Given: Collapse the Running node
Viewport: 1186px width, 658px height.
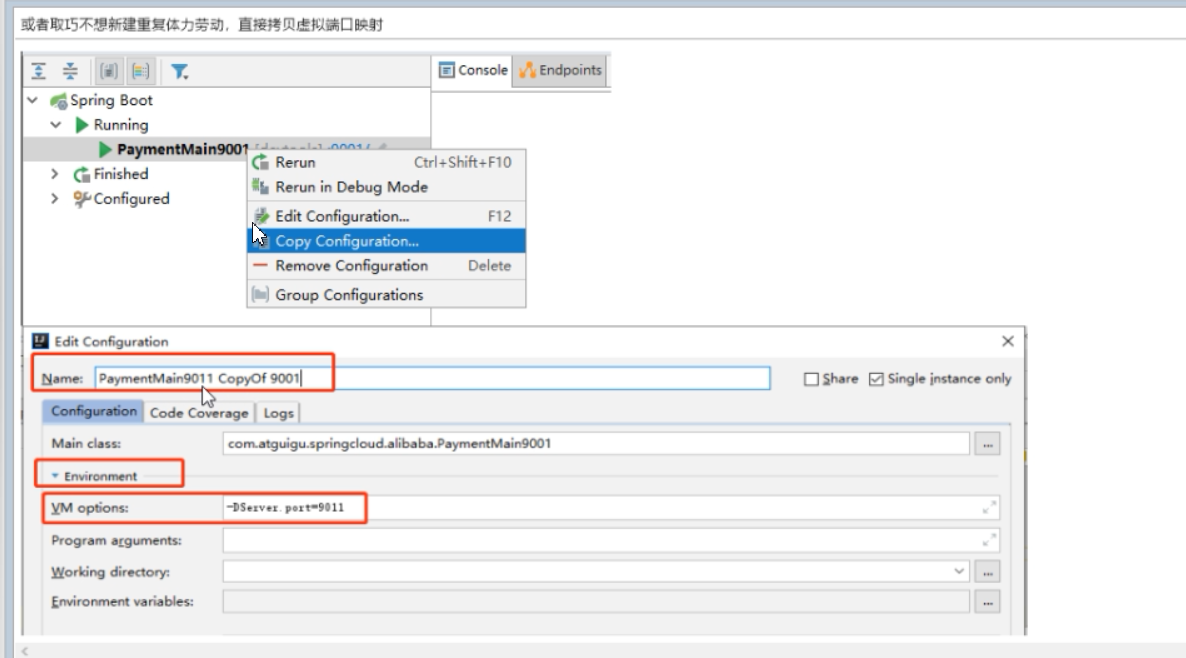Looking at the screenshot, I should 56,125.
